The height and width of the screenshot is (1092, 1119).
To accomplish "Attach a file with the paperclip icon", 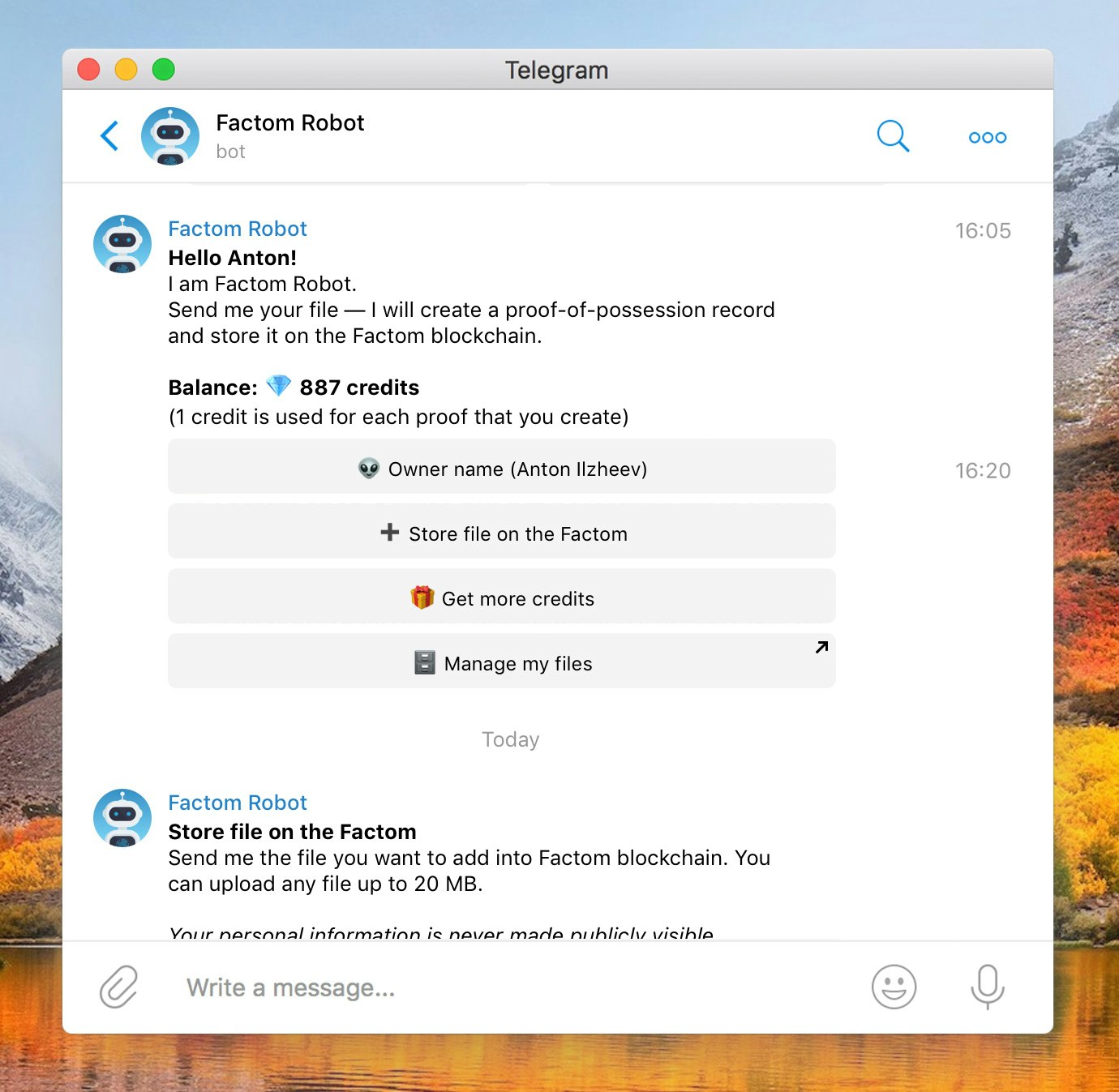I will click(119, 987).
